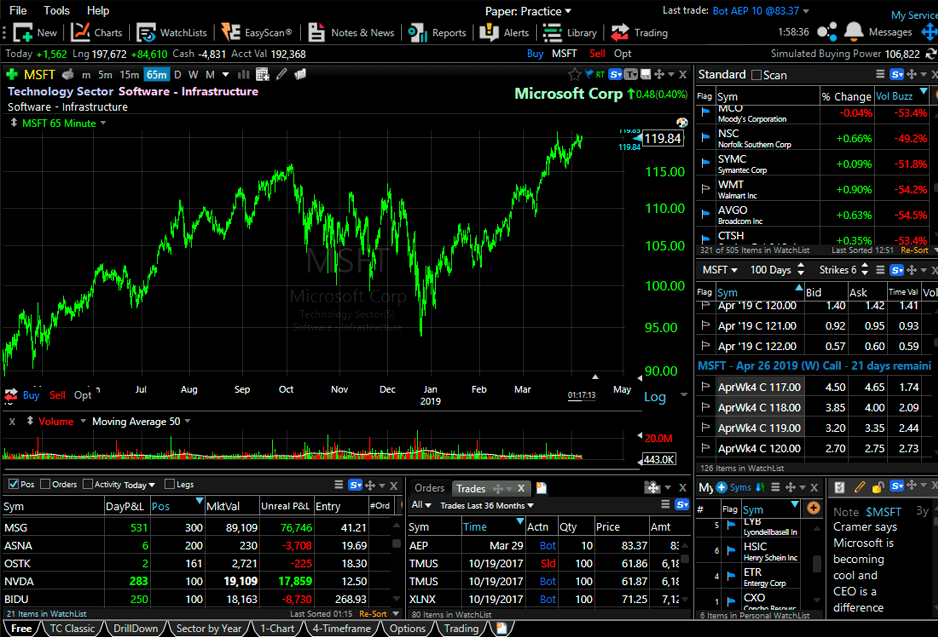Click the Messages bell icon

(853, 31)
